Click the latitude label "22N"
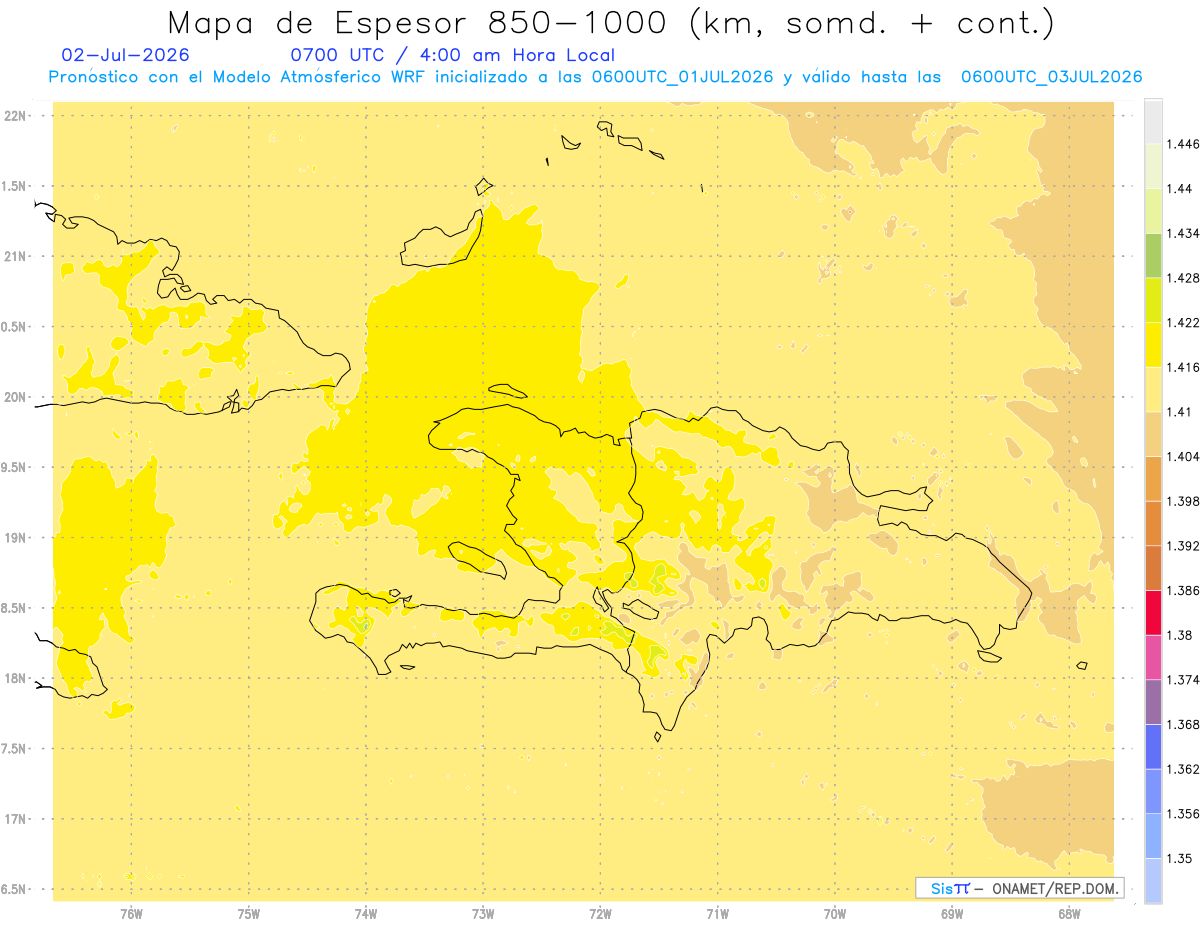Viewport: 1200px width, 927px height. click(x=14, y=116)
